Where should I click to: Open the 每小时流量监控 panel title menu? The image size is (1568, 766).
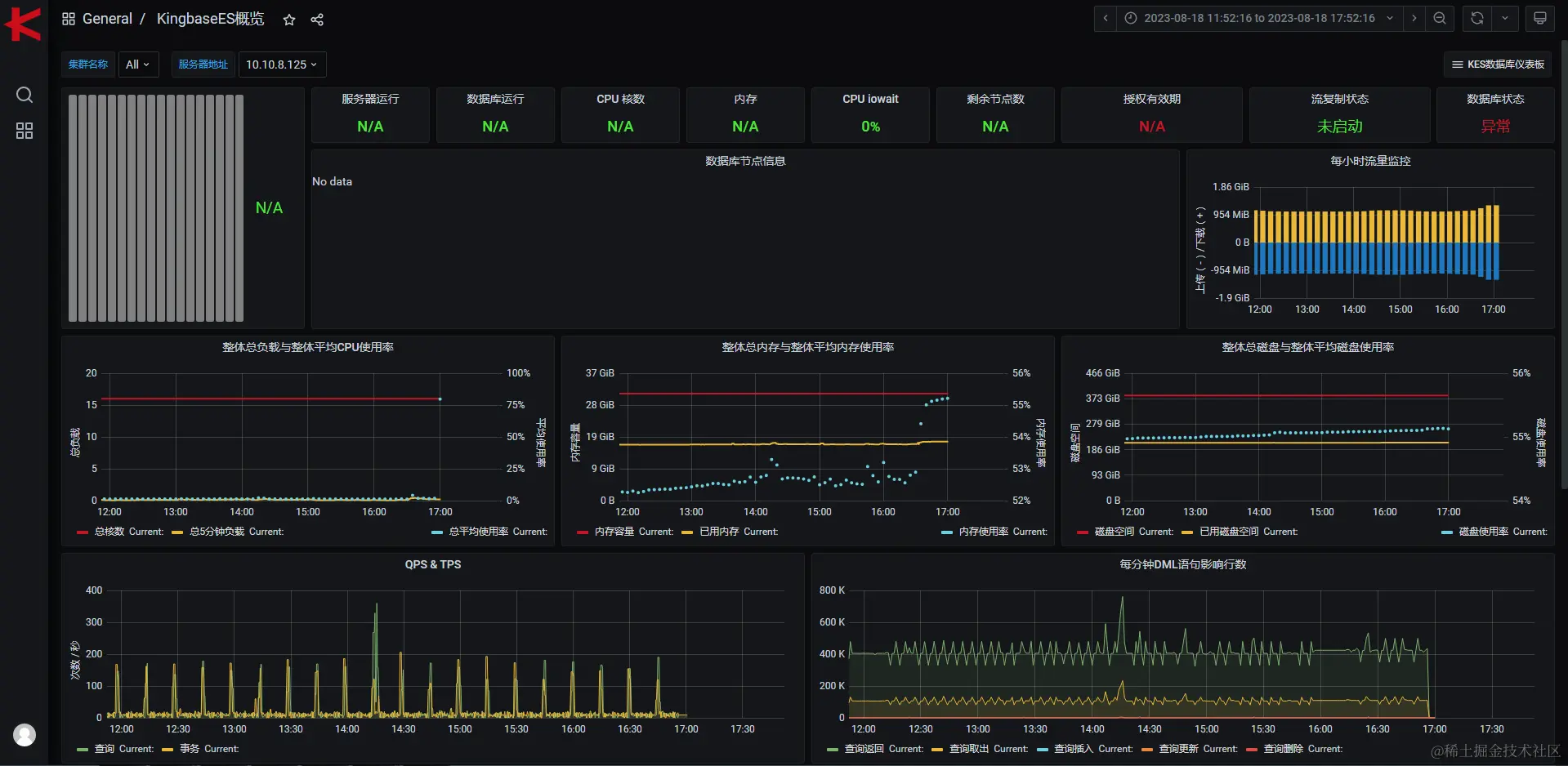(x=1370, y=161)
